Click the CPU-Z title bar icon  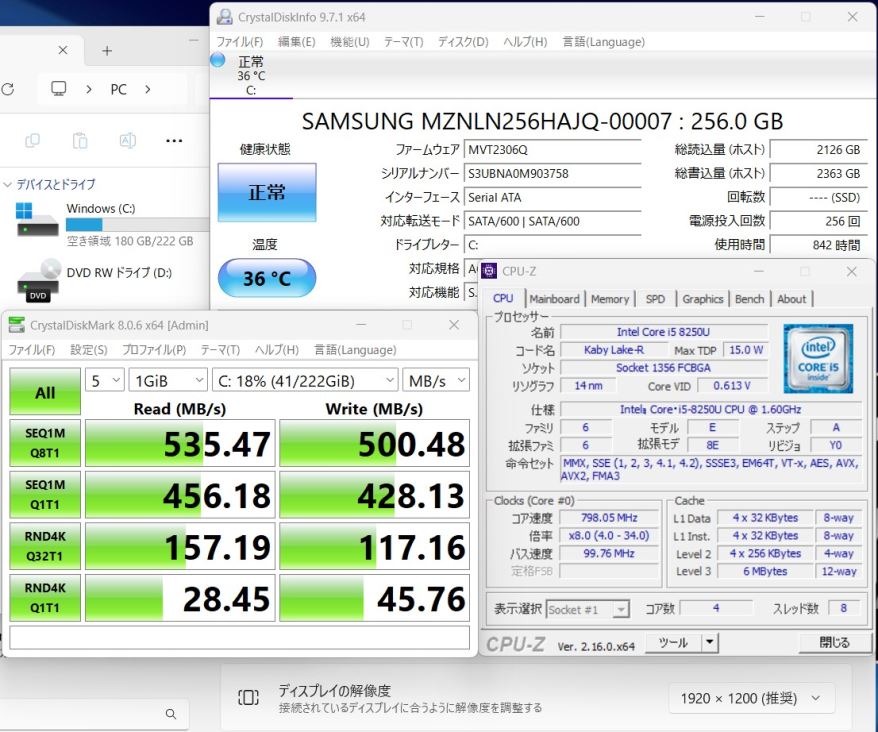(489, 271)
